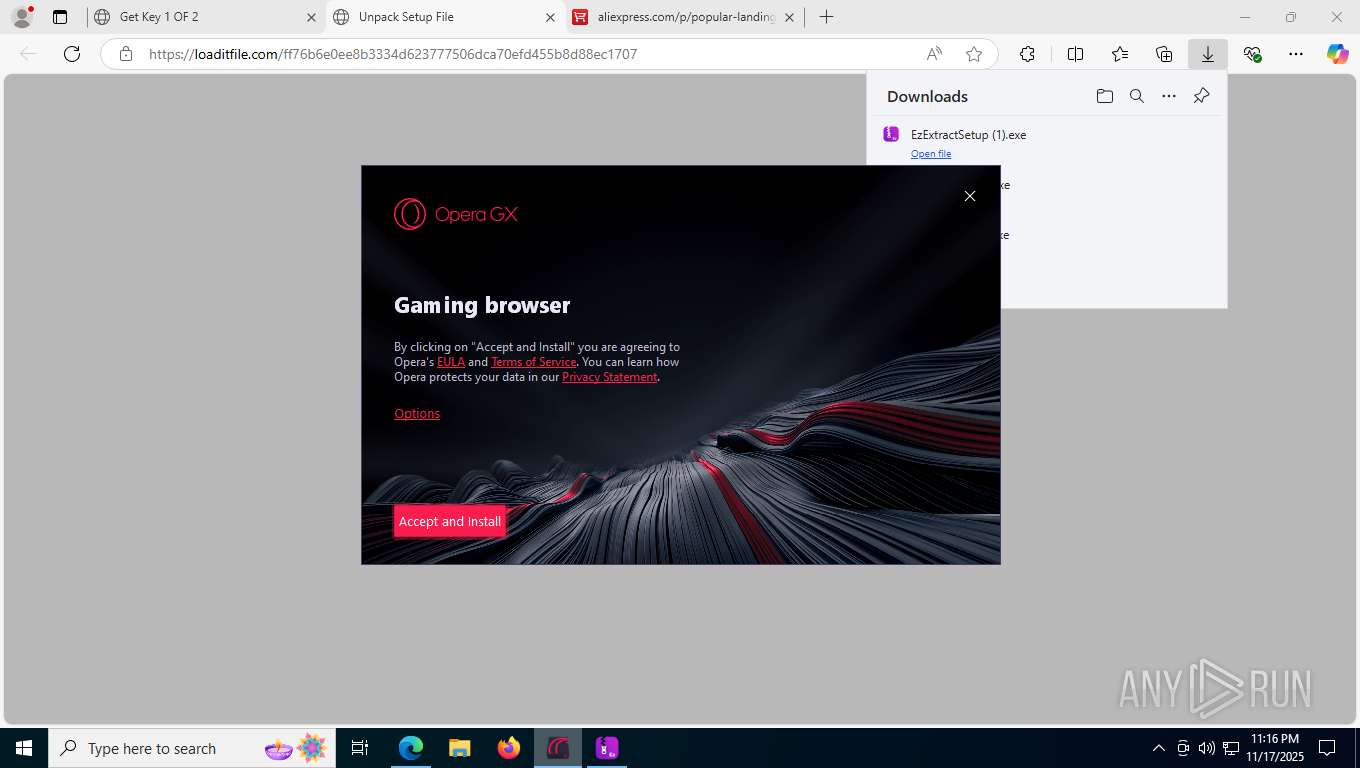Screen dimensions: 1360x768
Task: Click the Opera GX logo
Action: [x=455, y=214]
